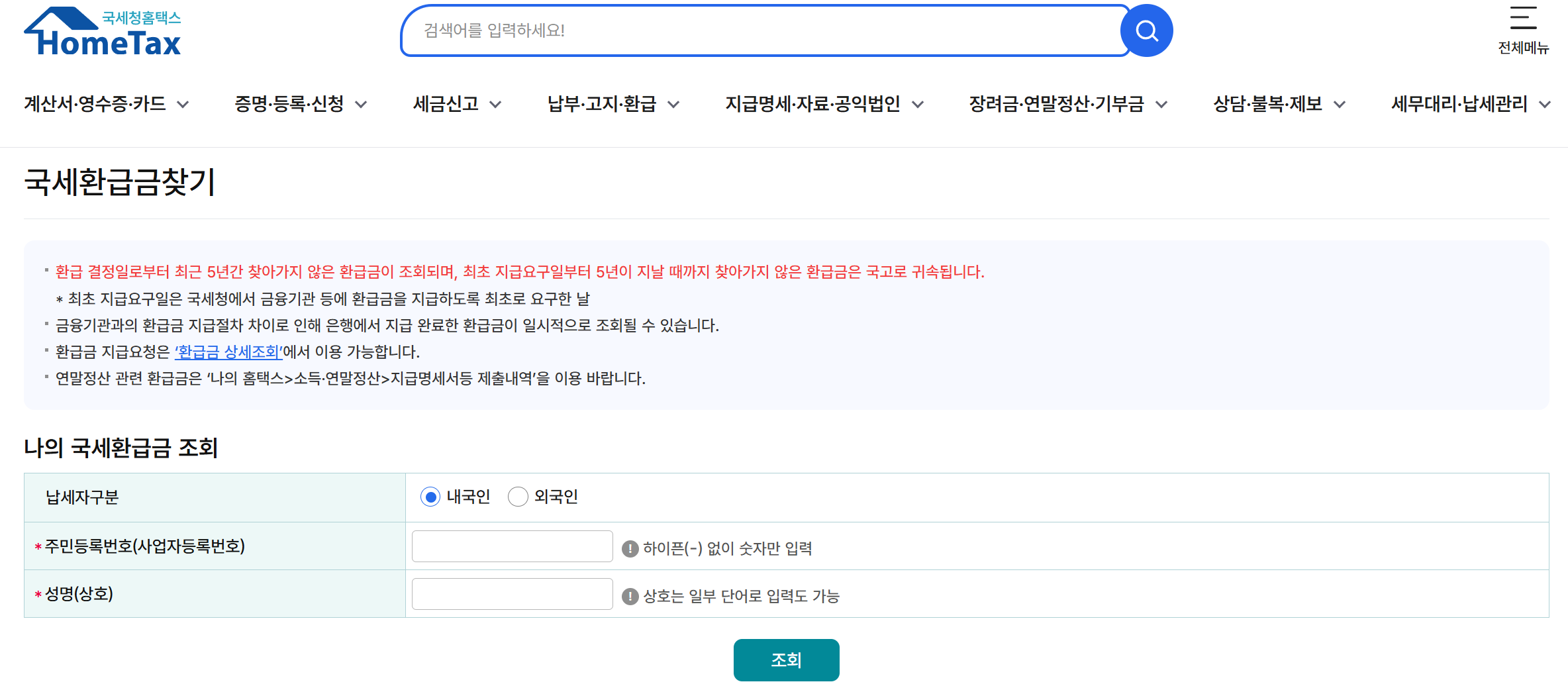The height and width of the screenshot is (686, 1568).
Task: Expand chevron next to 세금신고
Action: tap(495, 104)
